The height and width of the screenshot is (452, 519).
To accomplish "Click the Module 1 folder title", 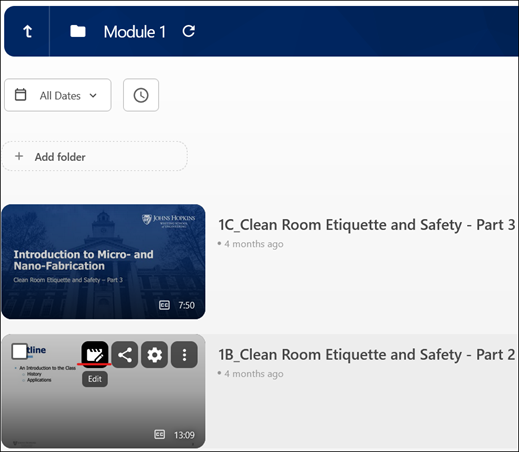I will pyautogui.click(x=135, y=32).
